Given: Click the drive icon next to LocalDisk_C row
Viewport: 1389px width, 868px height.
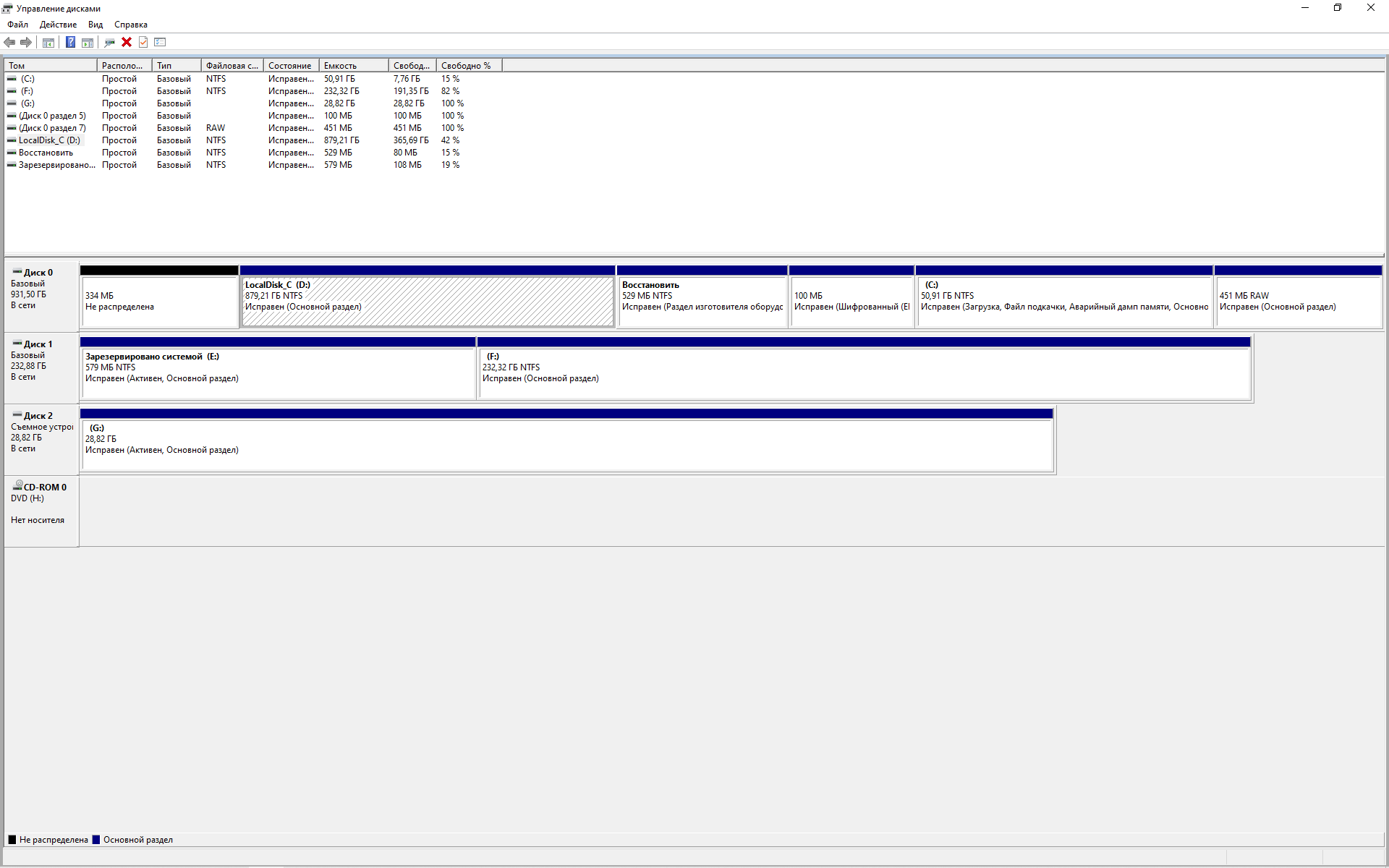Looking at the screenshot, I should coord(12,140).
